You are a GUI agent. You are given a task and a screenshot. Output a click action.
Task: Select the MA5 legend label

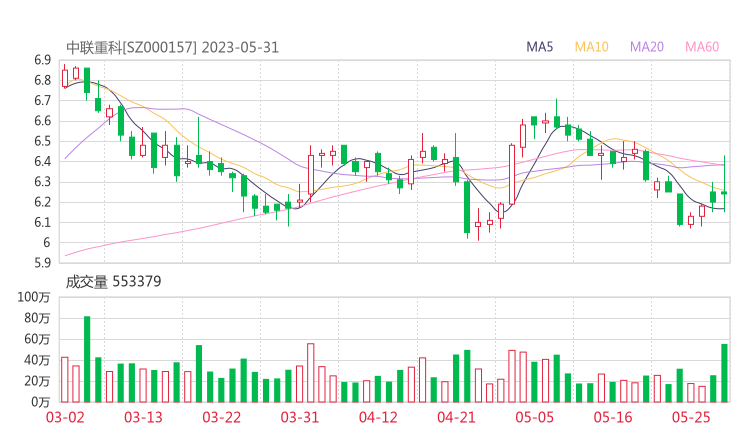(x=539, y=47)
